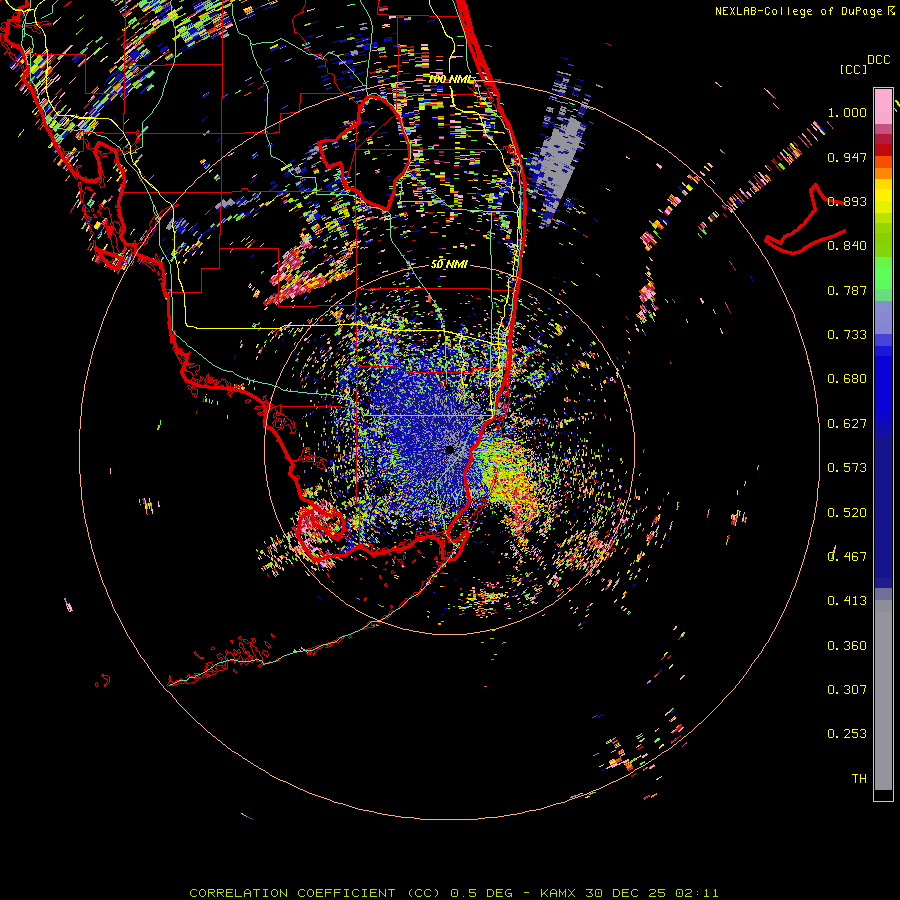Click the 0.733 scale value
The height and width of the screenshot is (900, 900).
(x=847, y=335)
